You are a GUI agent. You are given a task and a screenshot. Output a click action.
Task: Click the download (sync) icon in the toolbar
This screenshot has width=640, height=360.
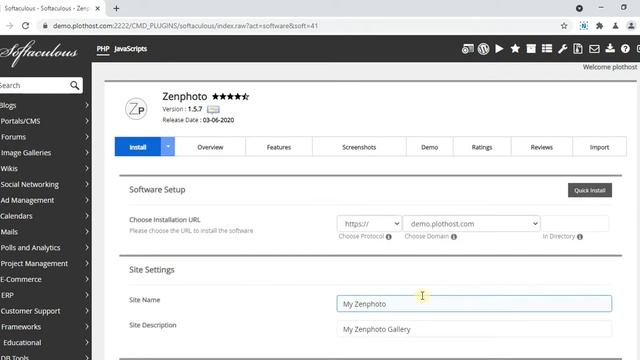tap(610, 49)
